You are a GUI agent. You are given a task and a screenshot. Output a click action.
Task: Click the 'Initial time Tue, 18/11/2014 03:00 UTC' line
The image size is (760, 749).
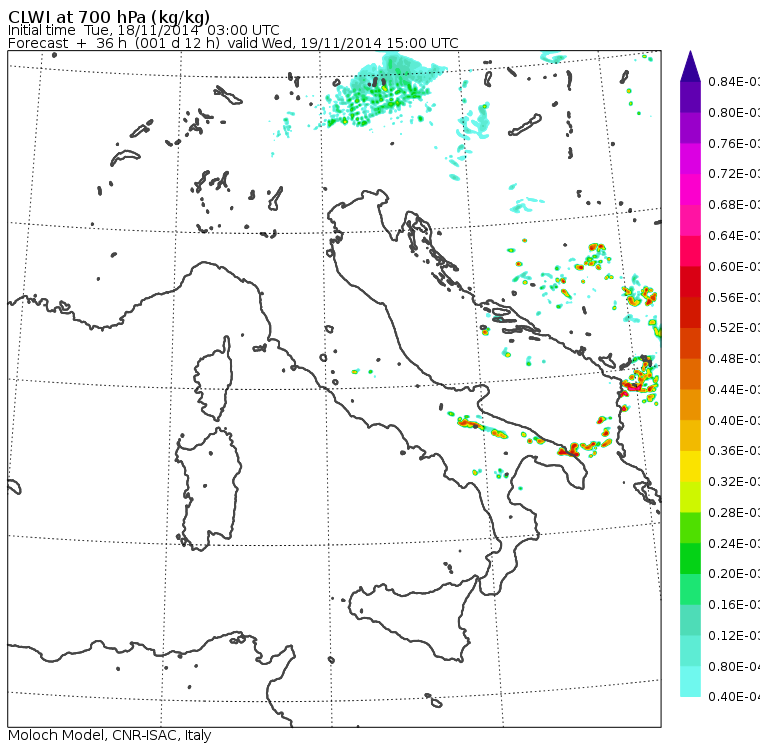point(143,30)
